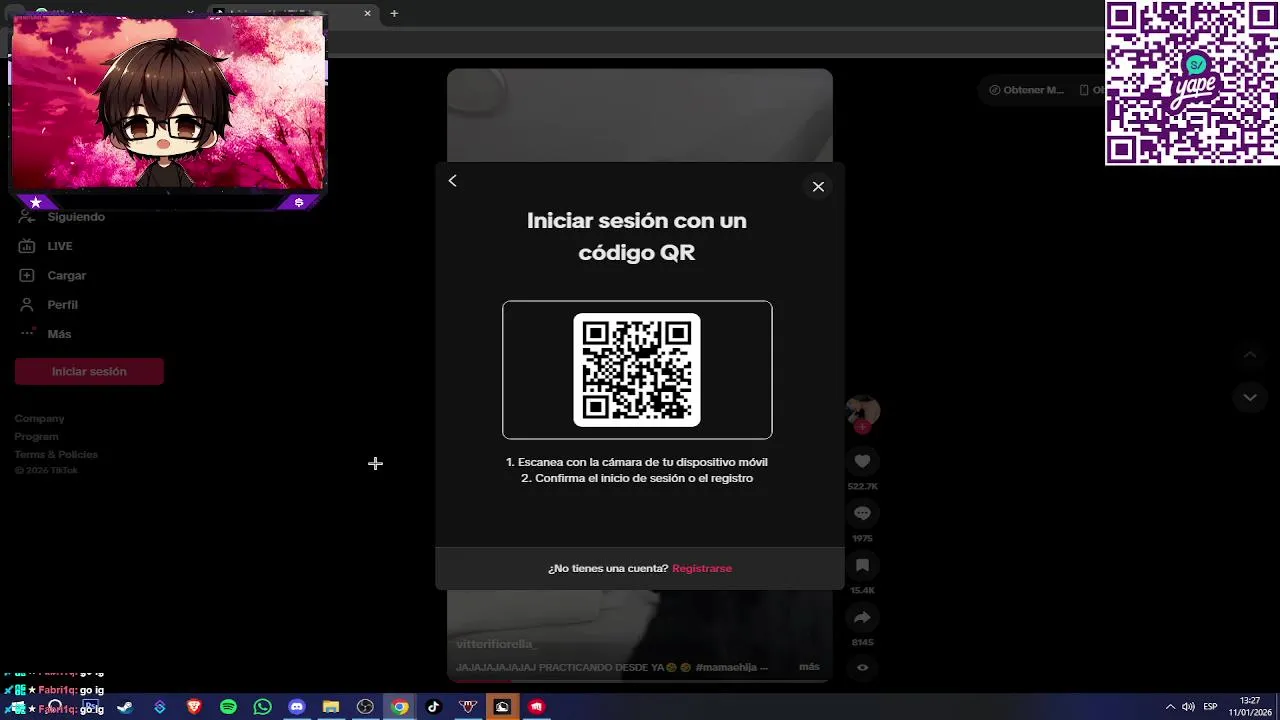
Task: Open the vitterifiorella_ creator username
Action: coord(497,645)
